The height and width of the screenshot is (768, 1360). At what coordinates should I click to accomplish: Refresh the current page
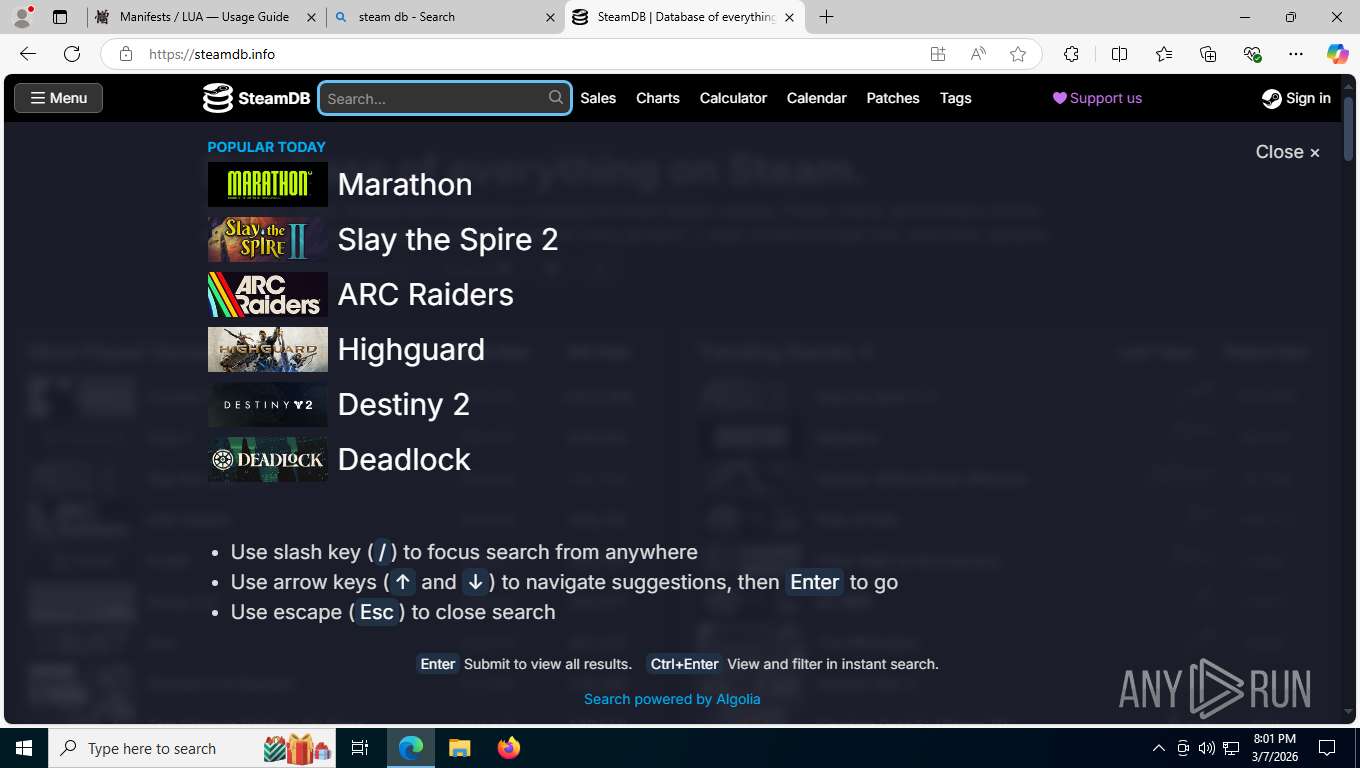pyautogui.click(x=72, y=54)
